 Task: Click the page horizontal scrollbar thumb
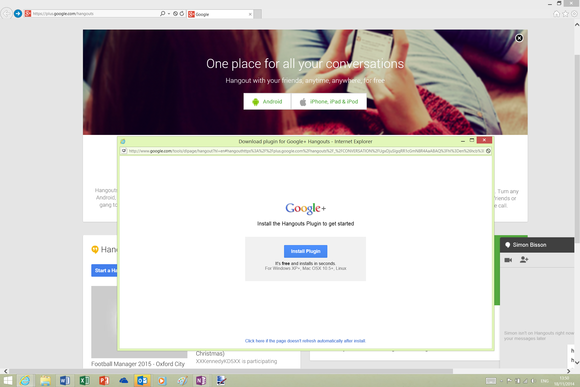231,371
